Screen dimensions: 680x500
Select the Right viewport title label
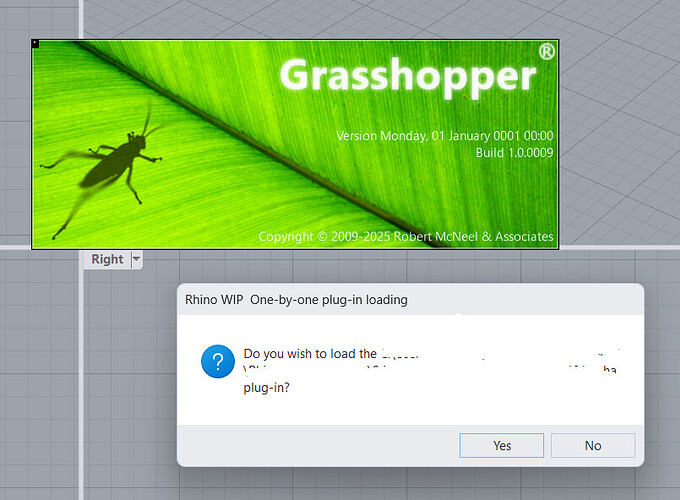107,259
